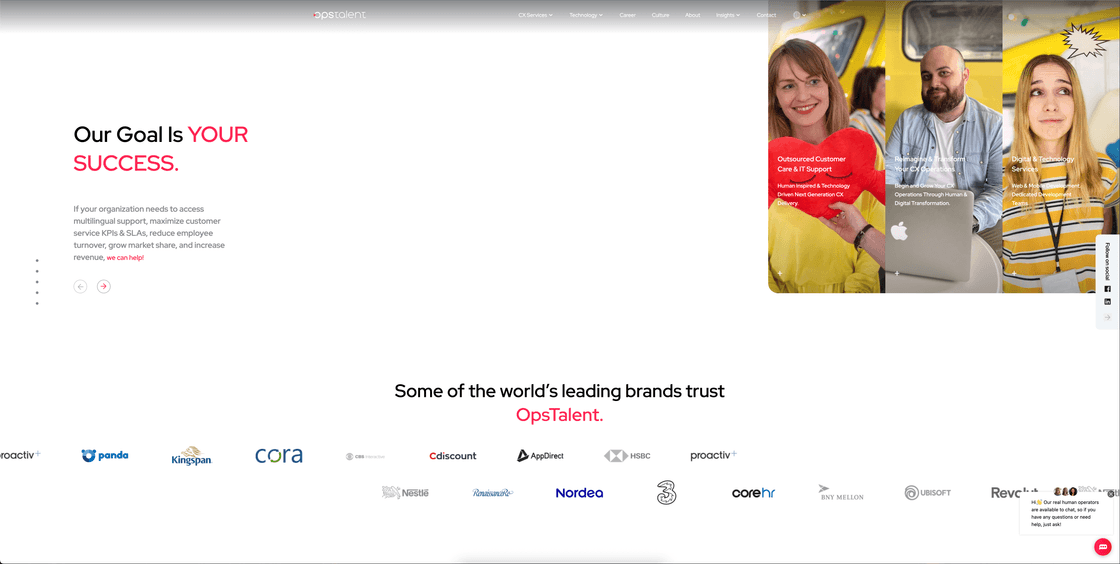Viewport: 1120px width, 564px height.
Task: Select the last slide indicator dot
Action: [37, 303]
